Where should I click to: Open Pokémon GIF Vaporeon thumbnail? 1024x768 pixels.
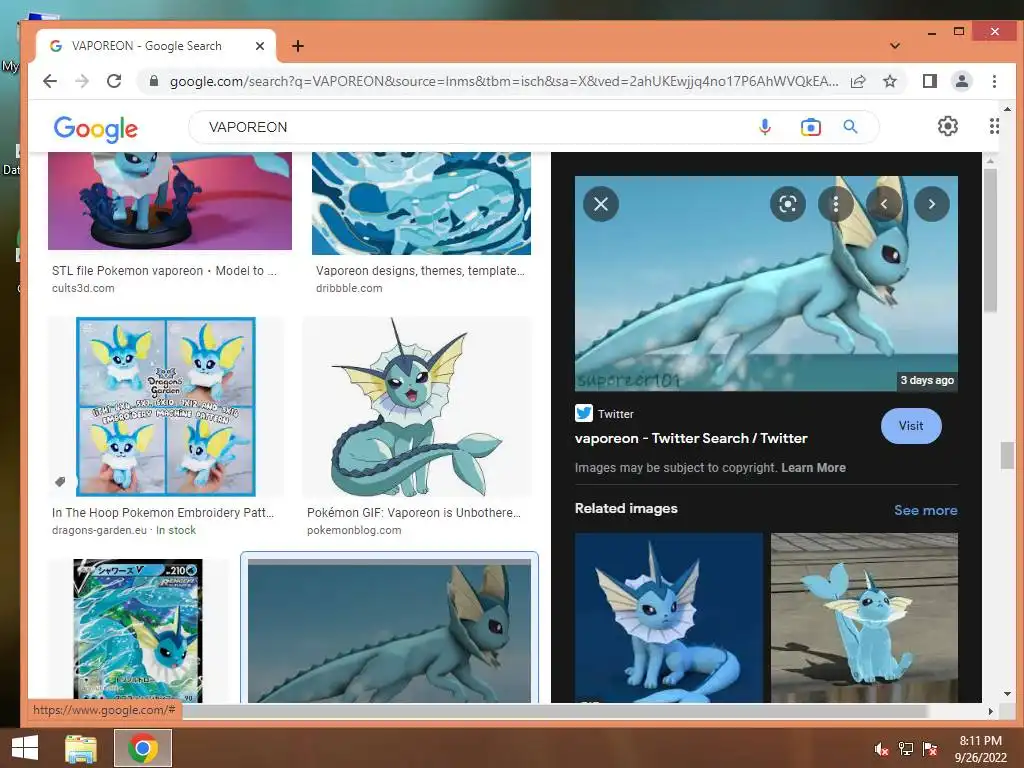click(417, 407)
